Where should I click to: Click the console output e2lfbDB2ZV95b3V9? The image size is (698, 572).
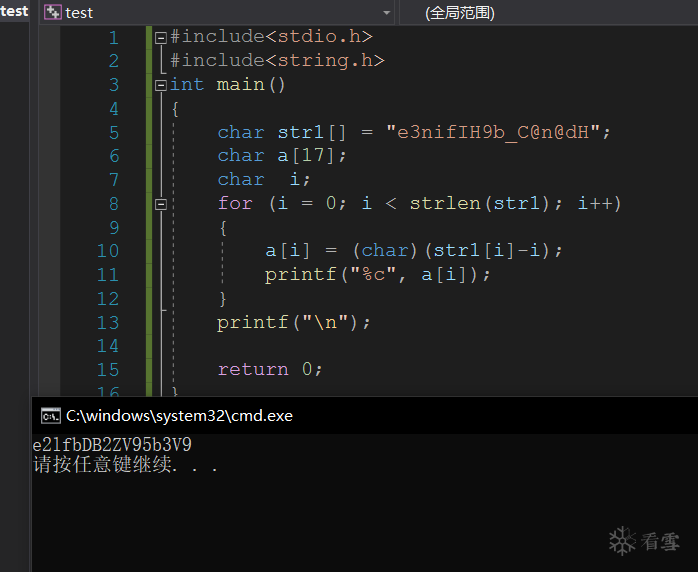coord(112,445)
